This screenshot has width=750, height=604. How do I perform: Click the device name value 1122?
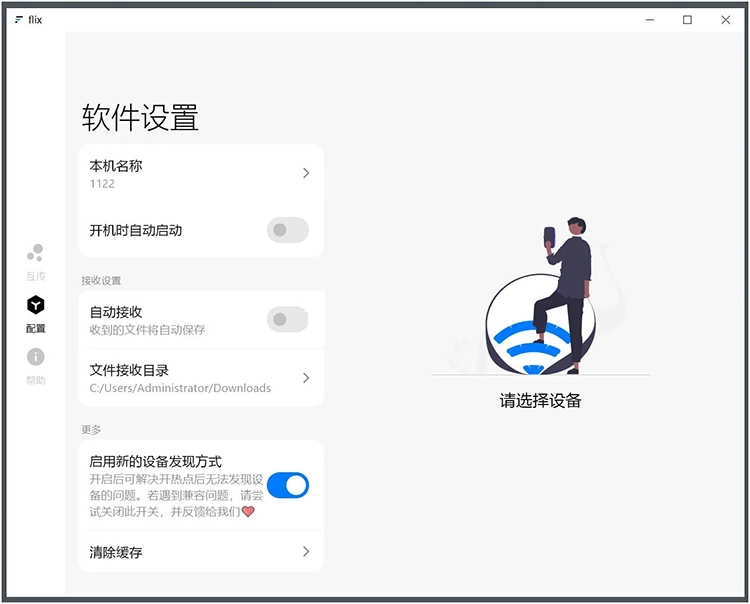[102, 184]
